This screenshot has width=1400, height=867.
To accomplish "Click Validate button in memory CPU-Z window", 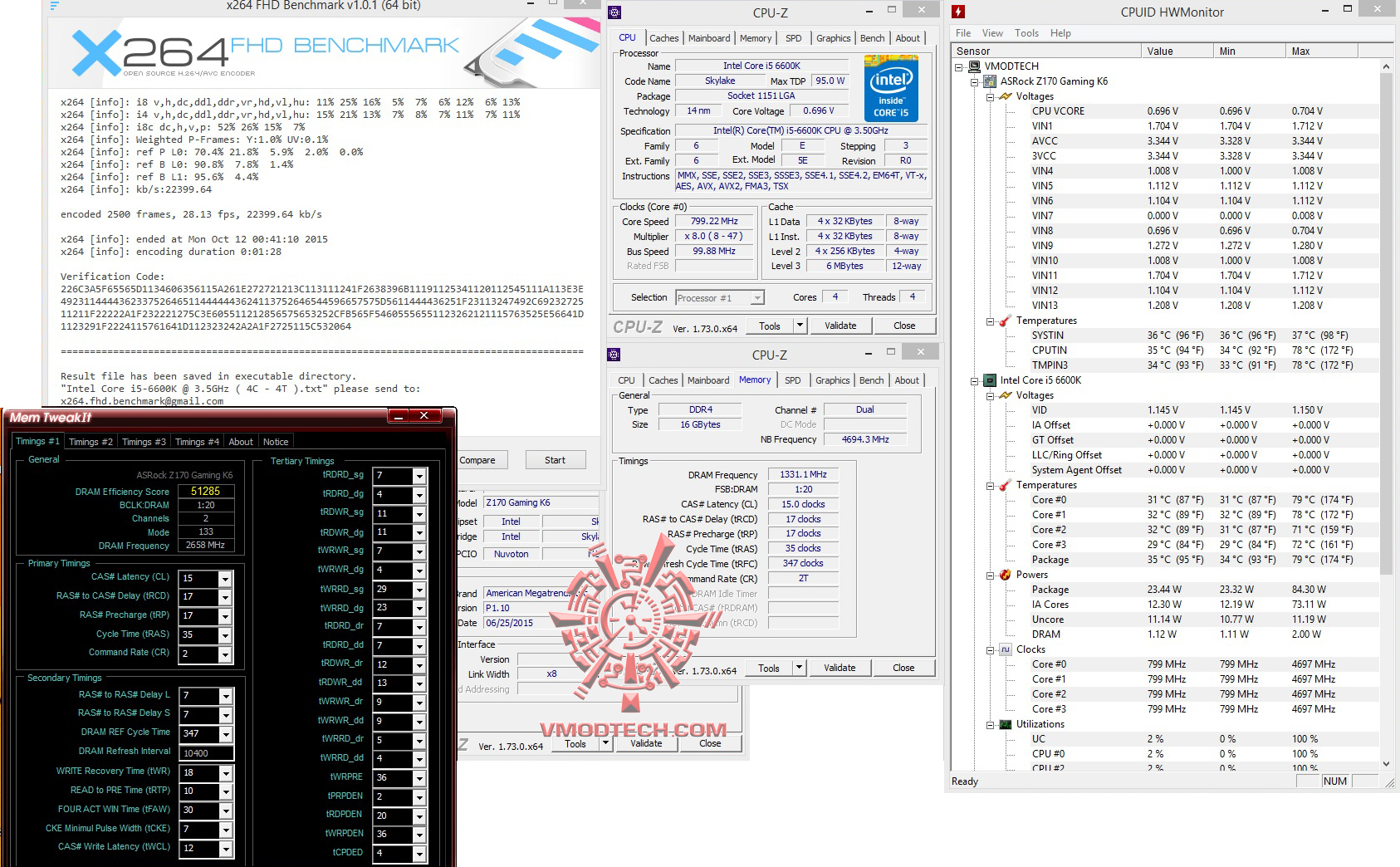I will 840,668.
